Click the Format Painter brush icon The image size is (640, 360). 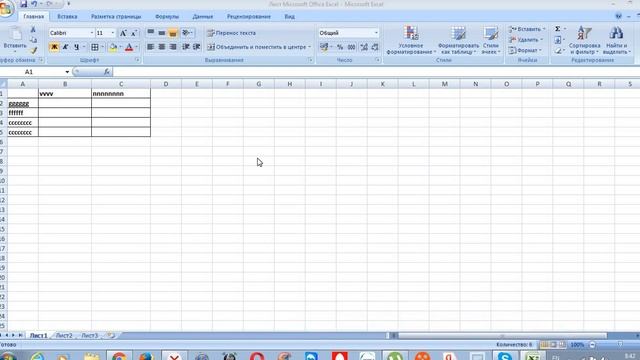(33, 50)
